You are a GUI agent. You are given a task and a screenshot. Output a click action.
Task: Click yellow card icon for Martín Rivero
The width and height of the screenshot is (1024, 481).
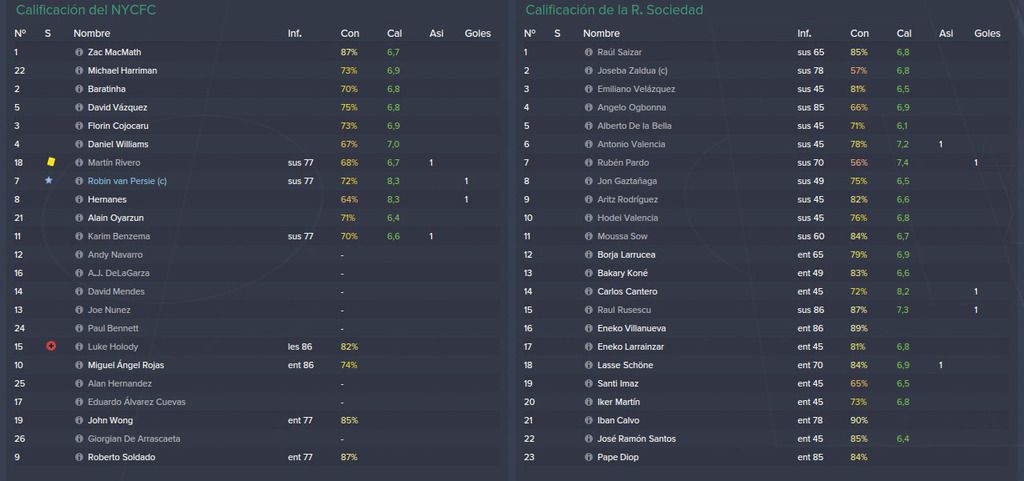[51, 162]
